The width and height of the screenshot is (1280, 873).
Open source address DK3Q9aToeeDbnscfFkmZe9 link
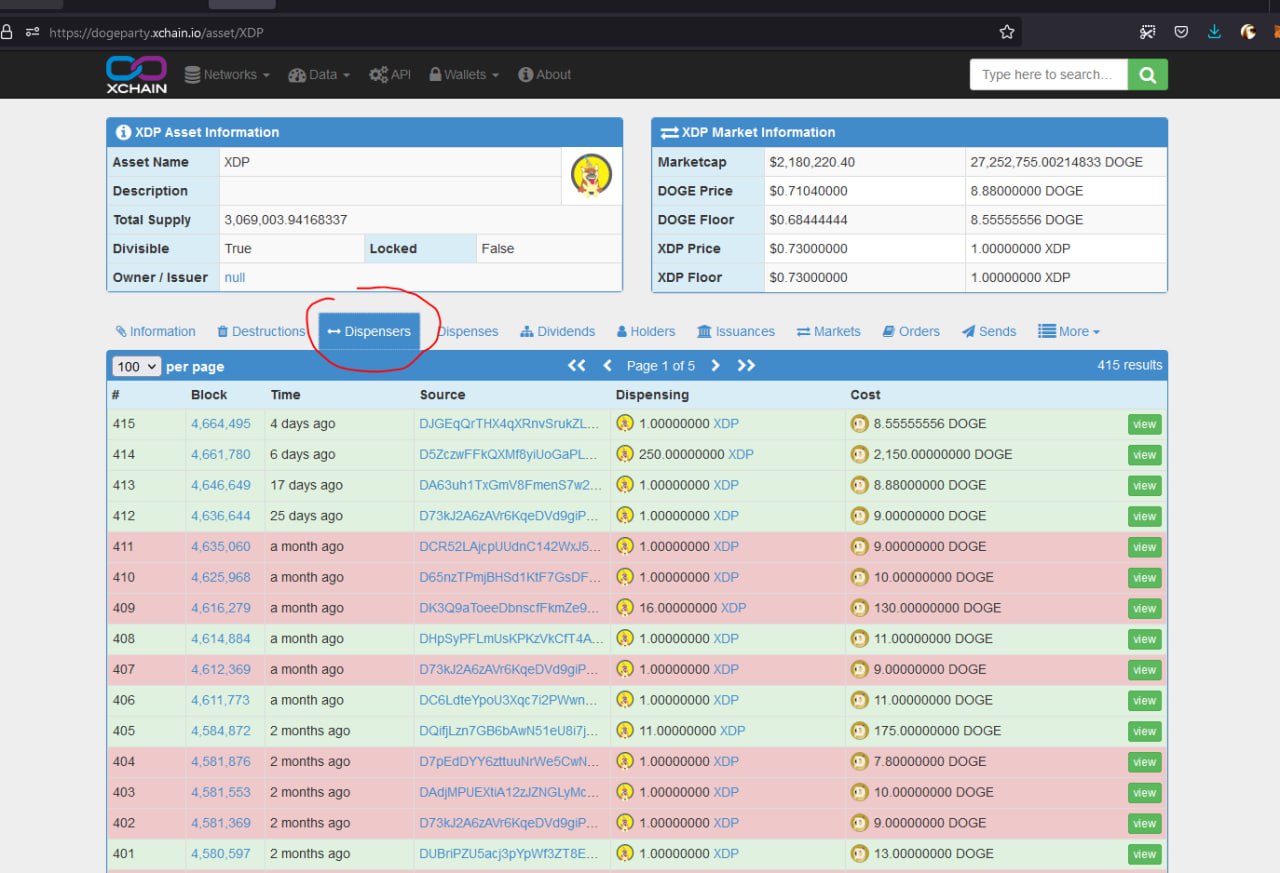click(511, 608)
